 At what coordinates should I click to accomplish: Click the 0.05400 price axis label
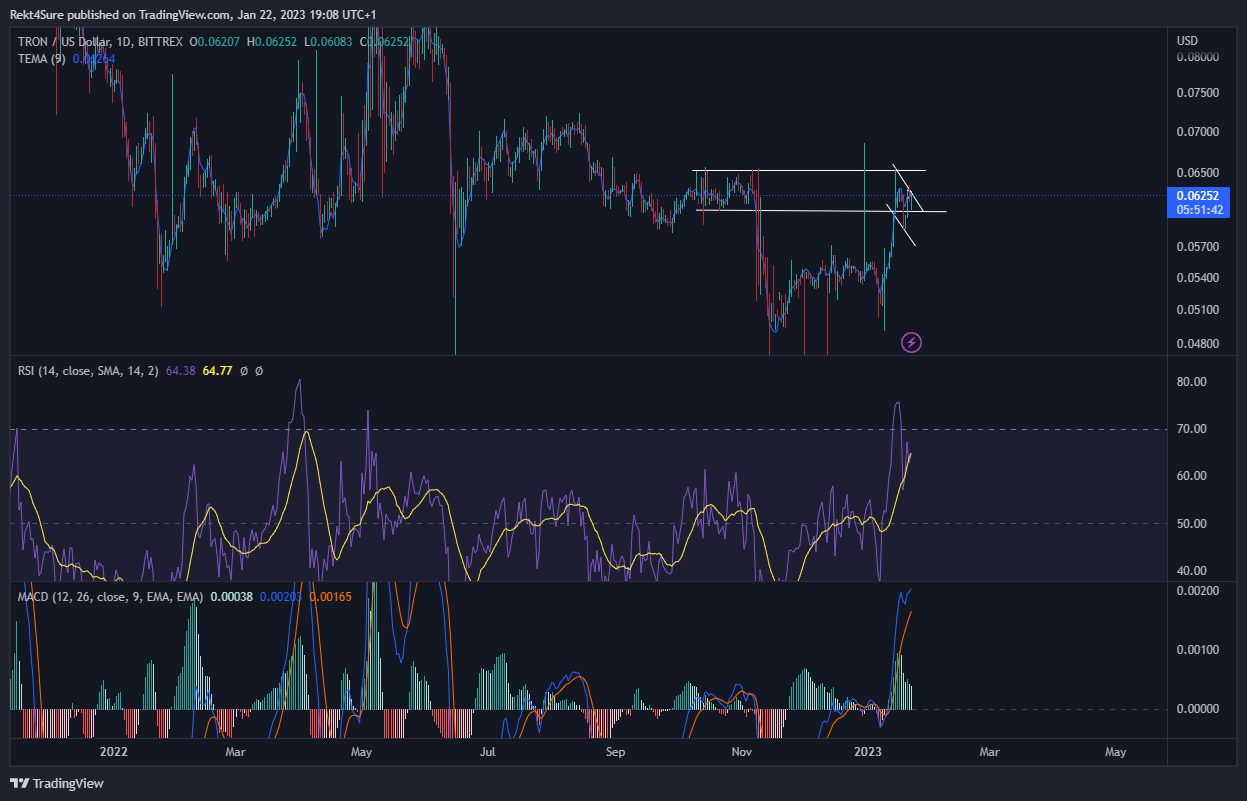(1198, 278)
